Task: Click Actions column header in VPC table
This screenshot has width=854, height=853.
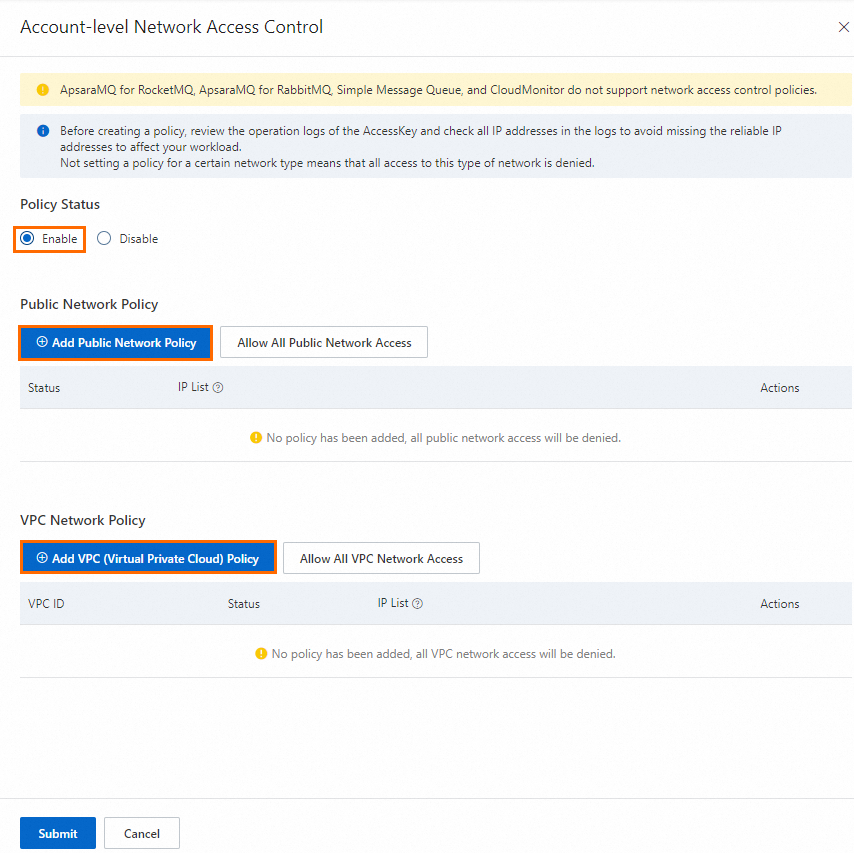Action: click(779, 604)
